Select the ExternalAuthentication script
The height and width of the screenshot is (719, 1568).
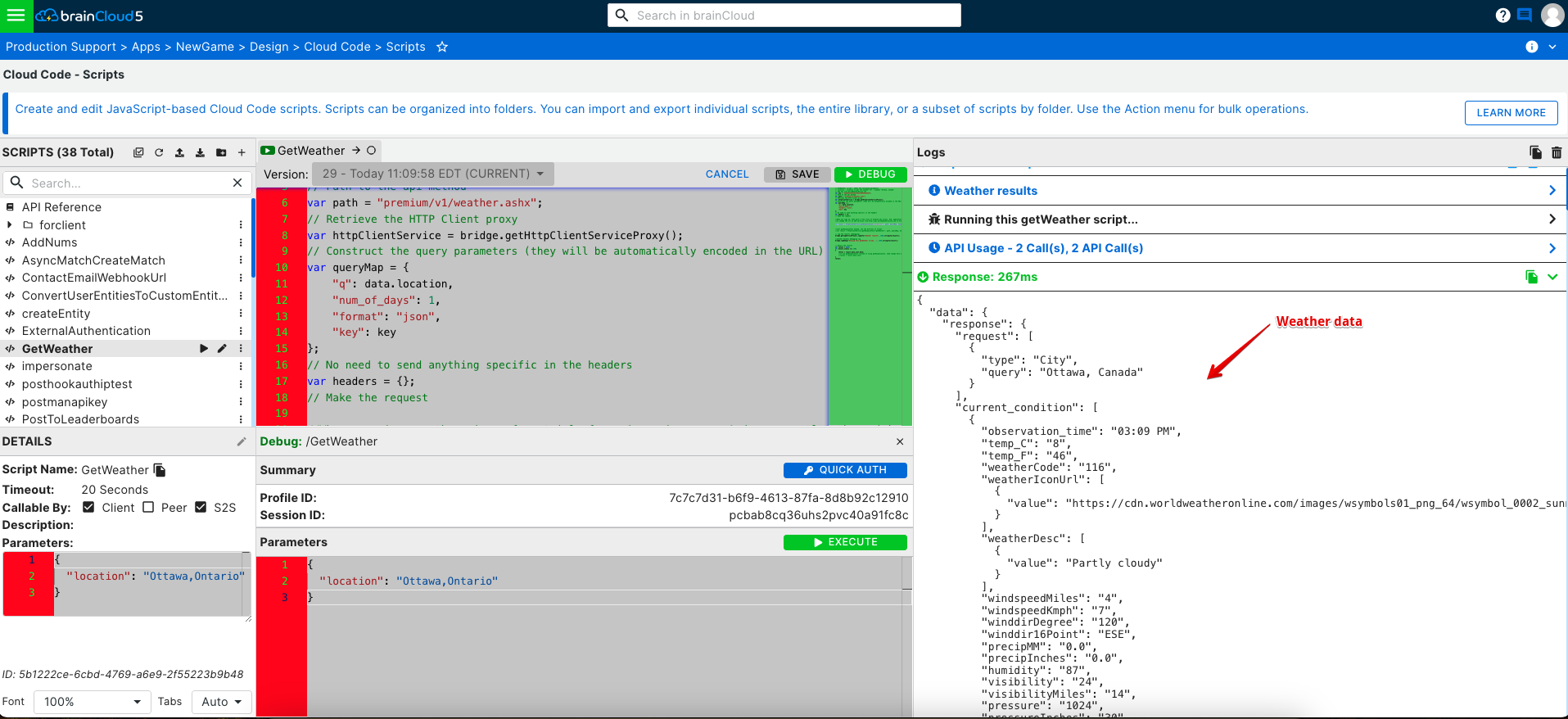pyautogui.click(x=86, y=331)
